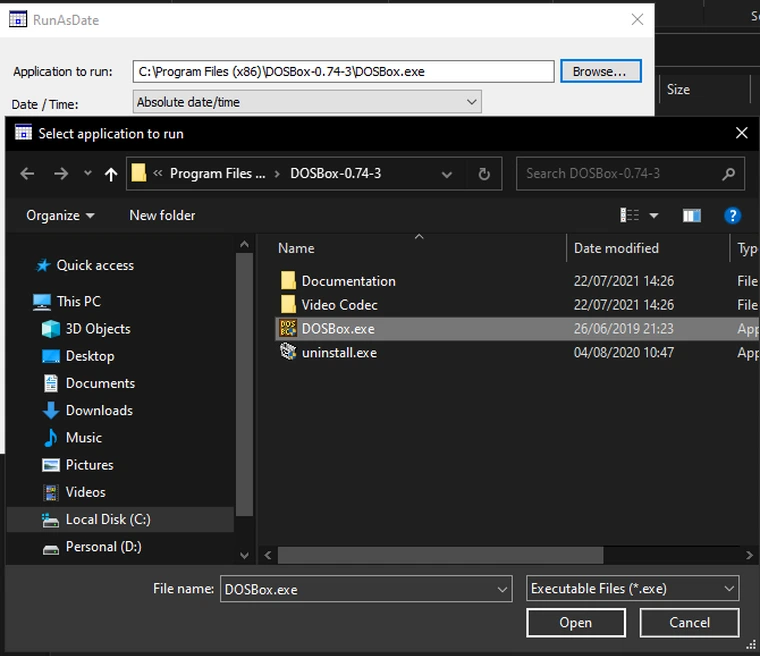Click Browse... in RunAsDate window
The width and height of the screenshot is (760, 656).
(x=601, y=71)
